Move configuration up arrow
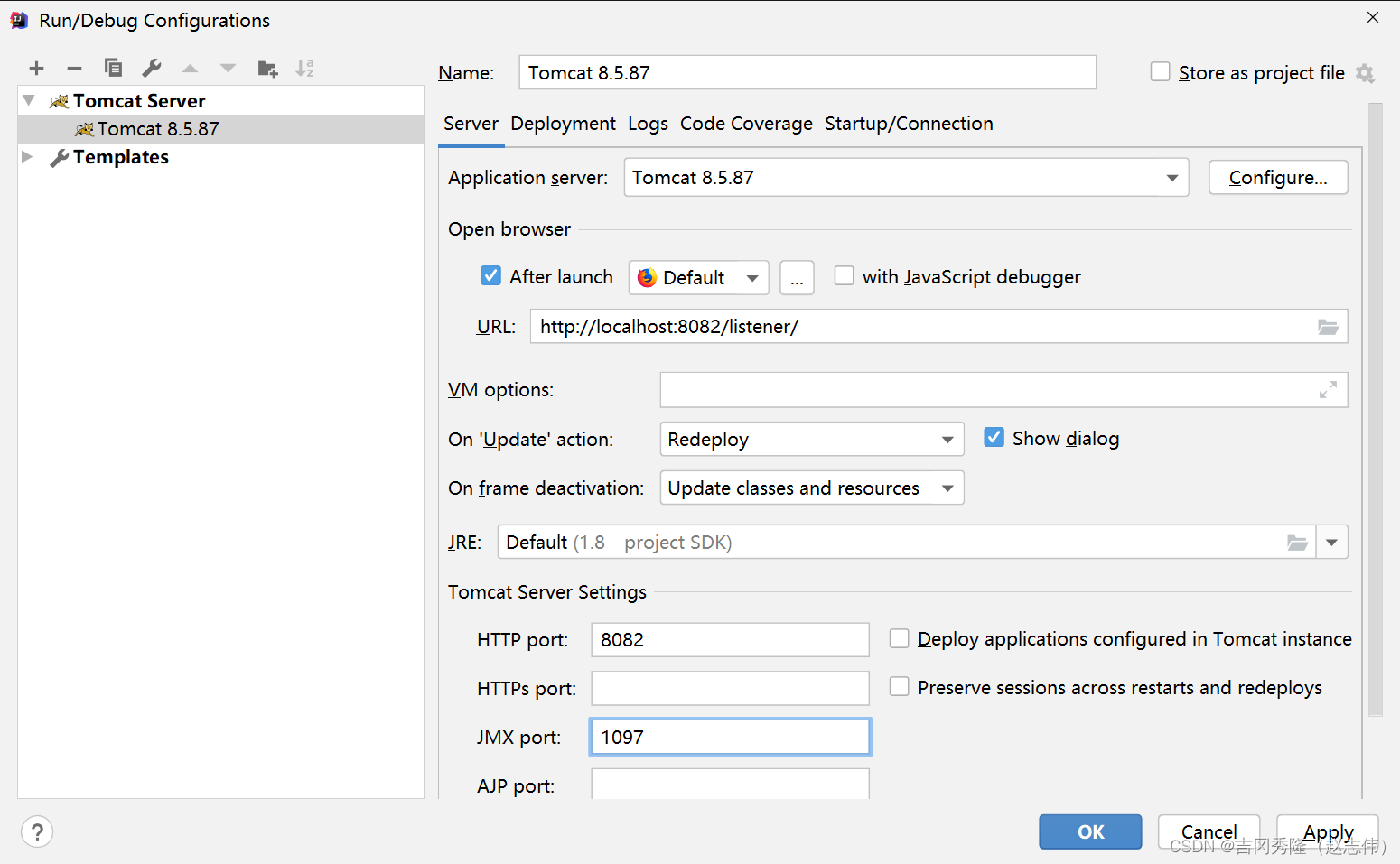Screen dimensions: 1400x864 pos(190,69)
